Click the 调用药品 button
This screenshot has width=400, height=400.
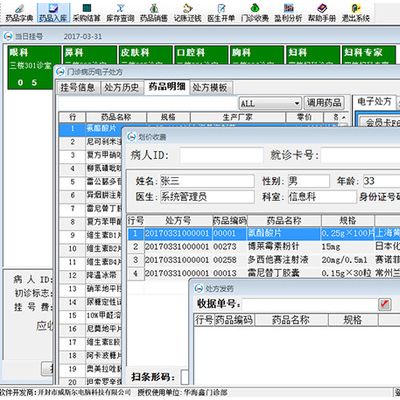point(324,103)
